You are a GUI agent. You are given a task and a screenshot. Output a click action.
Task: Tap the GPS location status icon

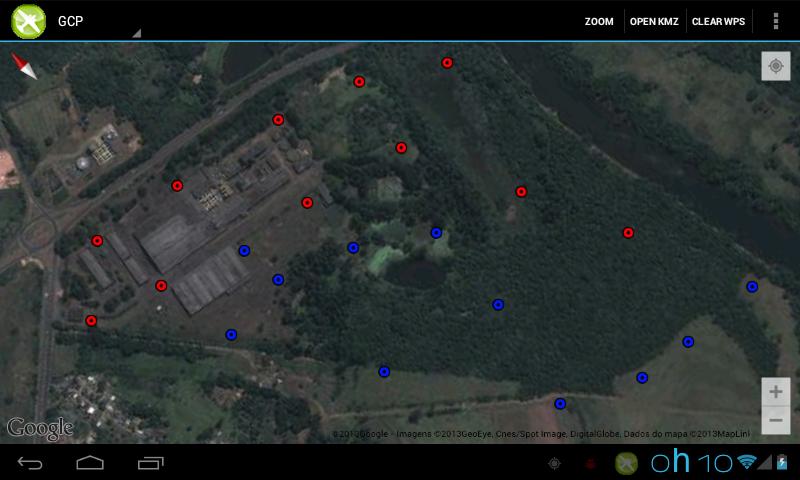pyautogui.click(x=554, y=463)
